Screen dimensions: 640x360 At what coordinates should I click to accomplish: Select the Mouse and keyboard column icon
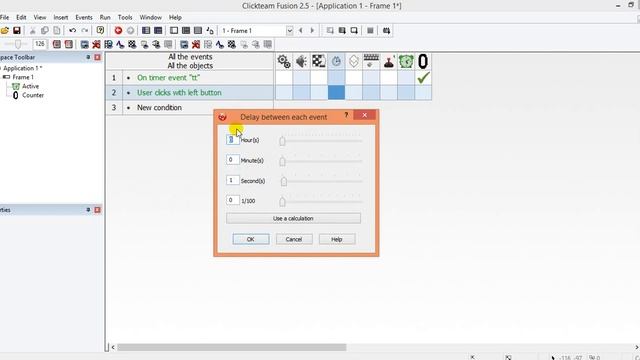click(x=371, y=62)
